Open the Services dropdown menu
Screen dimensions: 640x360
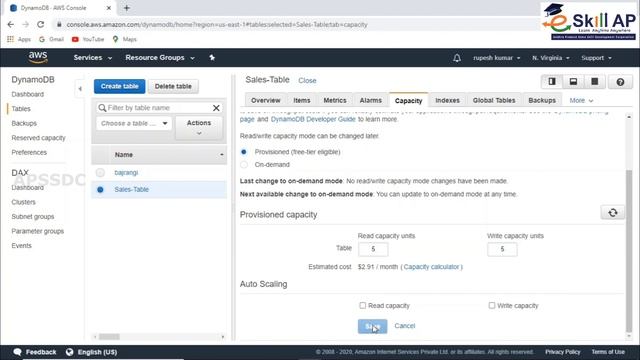[93, 58]
